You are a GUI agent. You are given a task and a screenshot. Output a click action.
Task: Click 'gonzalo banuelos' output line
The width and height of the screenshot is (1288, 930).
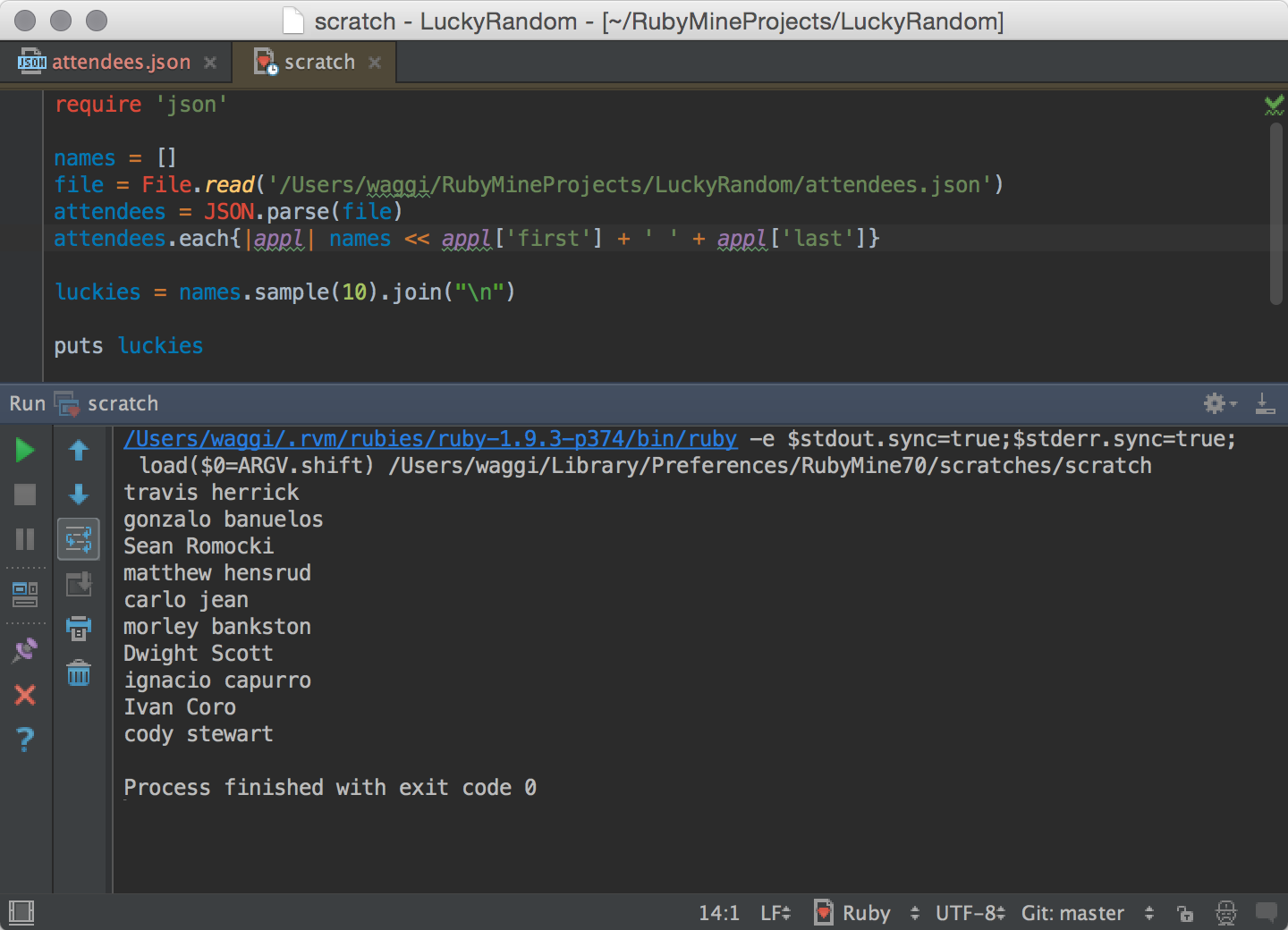point(223,520)
